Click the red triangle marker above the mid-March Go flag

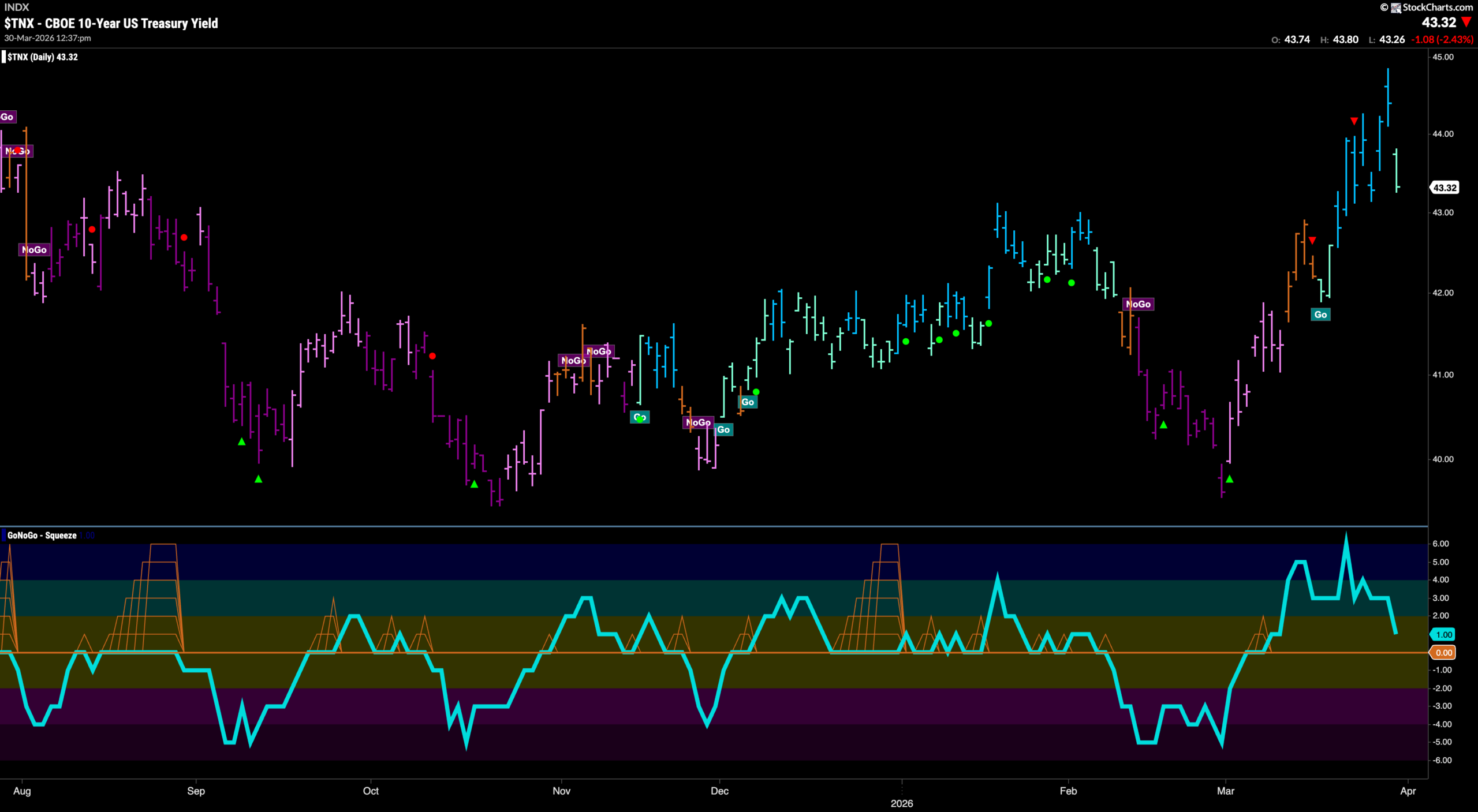point(1312,240)
